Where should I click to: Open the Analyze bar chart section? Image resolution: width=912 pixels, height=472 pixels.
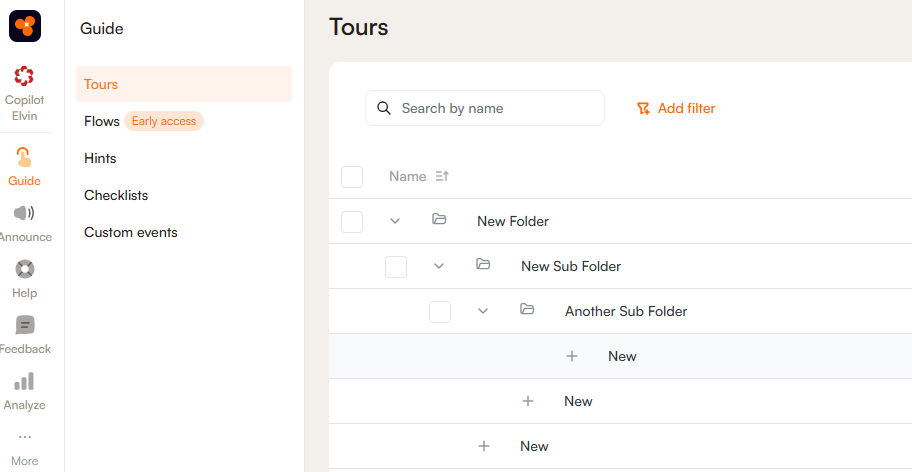[25, 391]
